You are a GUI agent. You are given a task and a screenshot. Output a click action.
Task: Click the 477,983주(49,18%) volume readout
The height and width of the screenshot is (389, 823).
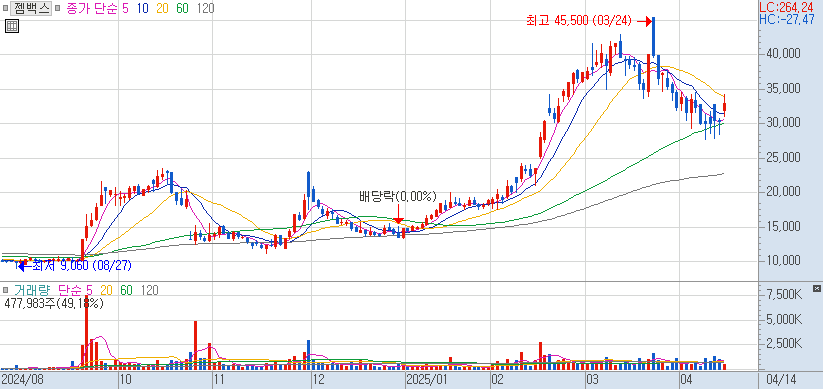[x=54, y=303]
